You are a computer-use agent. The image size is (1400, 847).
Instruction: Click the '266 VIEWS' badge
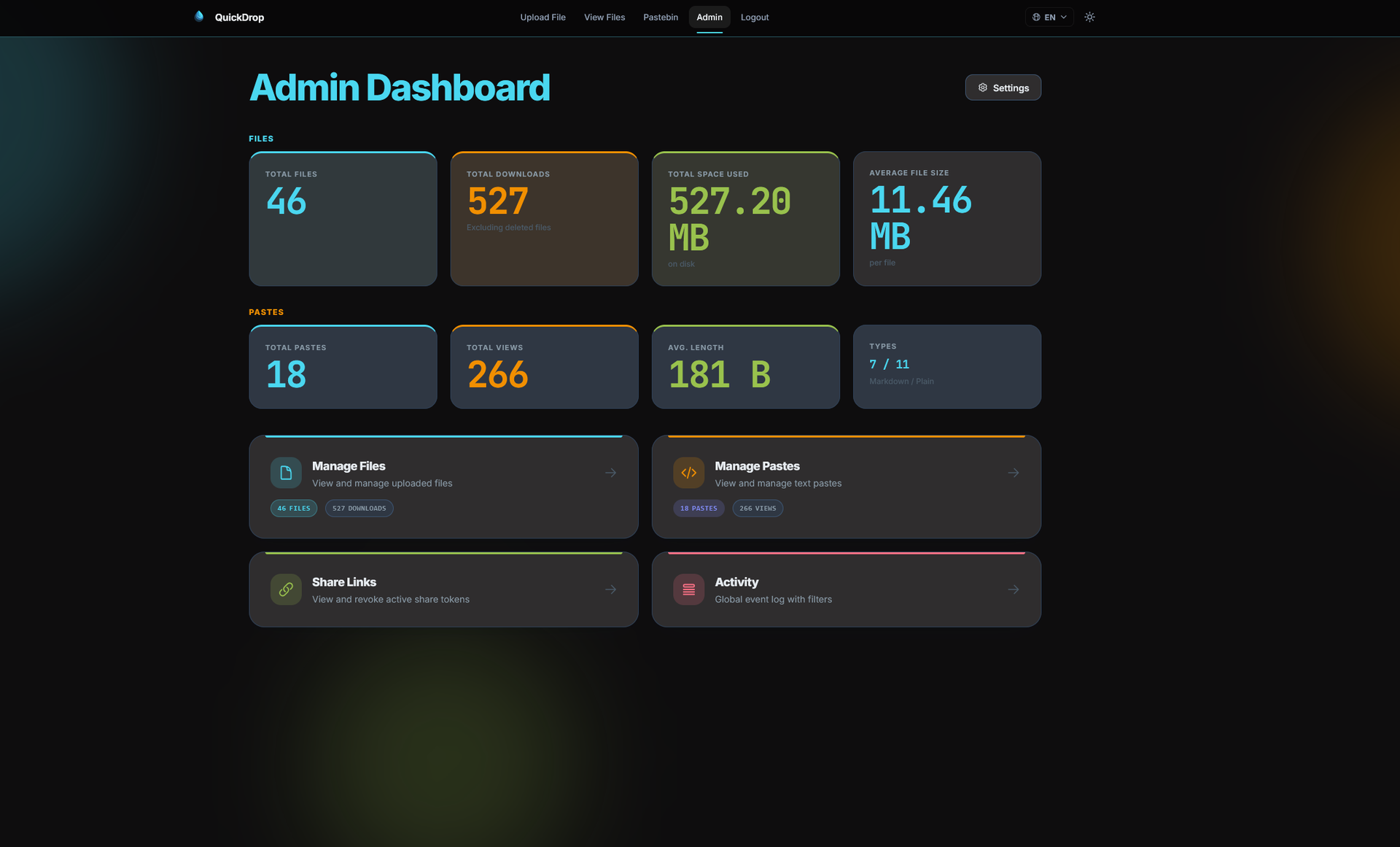(758, 508)
